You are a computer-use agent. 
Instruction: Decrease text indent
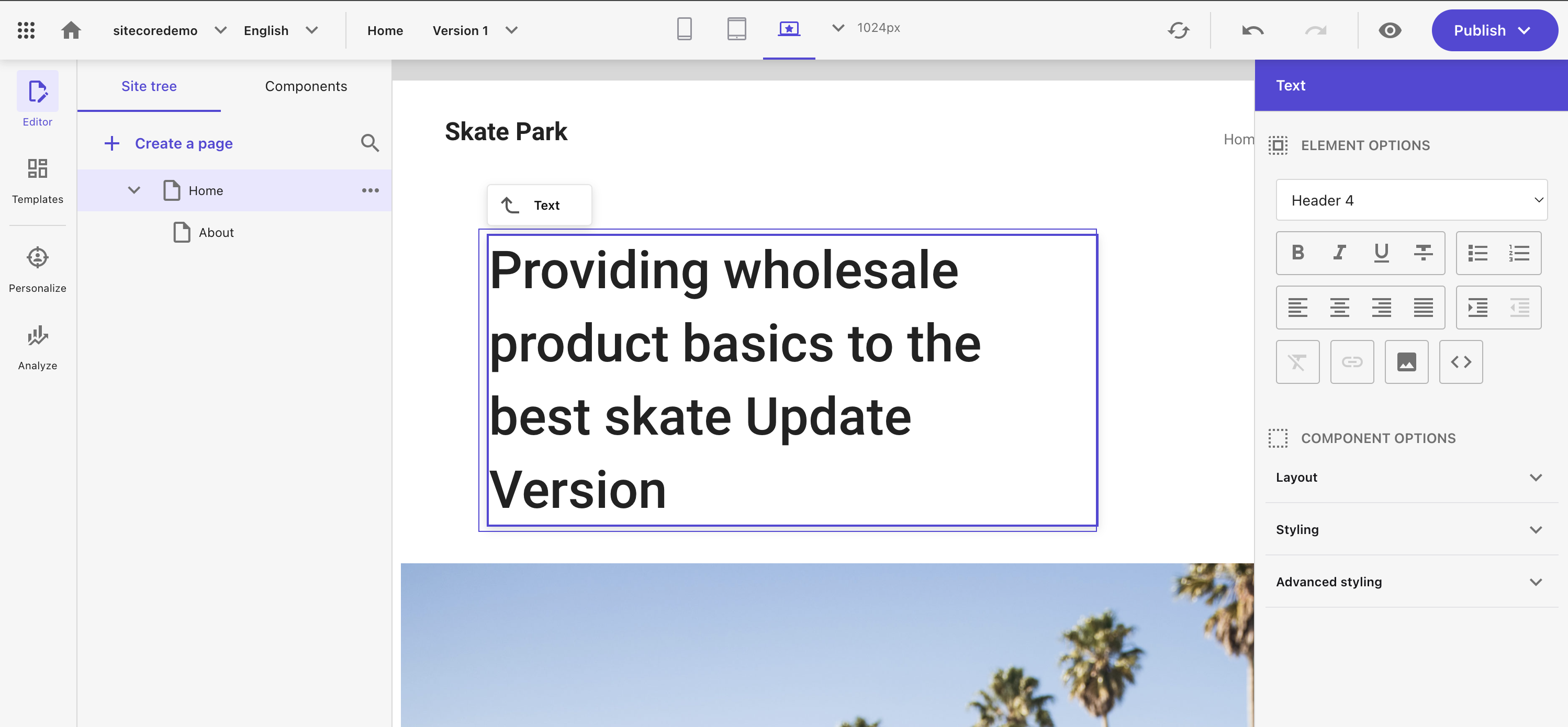point(1519,307)
